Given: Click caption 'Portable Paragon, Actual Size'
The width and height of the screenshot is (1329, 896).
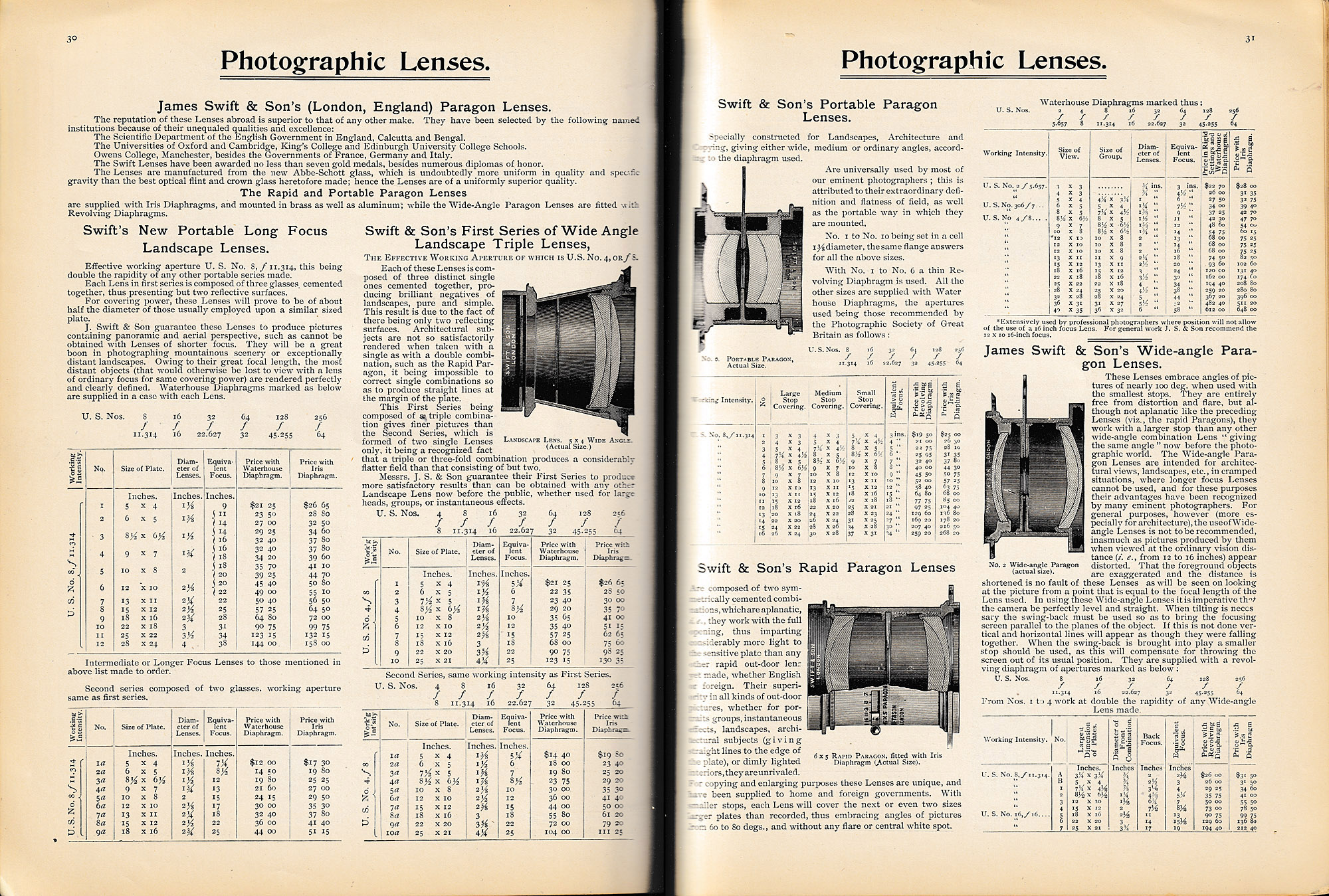Looking at the screenshot, I should coord(748,362).
